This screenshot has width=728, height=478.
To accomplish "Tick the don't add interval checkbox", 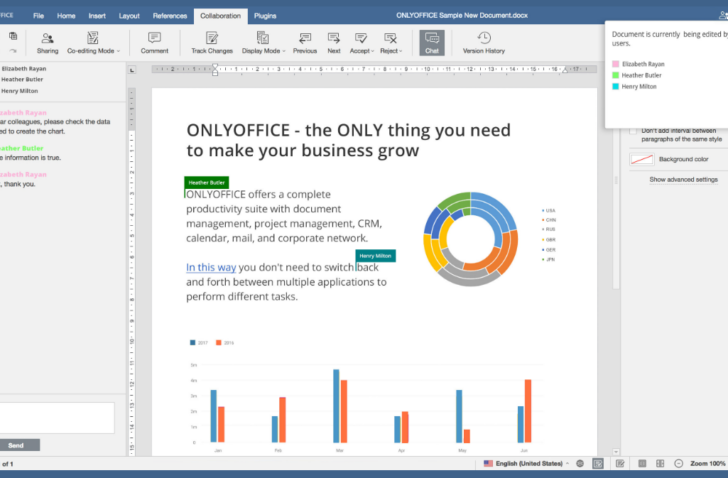I will coord(633,131).
